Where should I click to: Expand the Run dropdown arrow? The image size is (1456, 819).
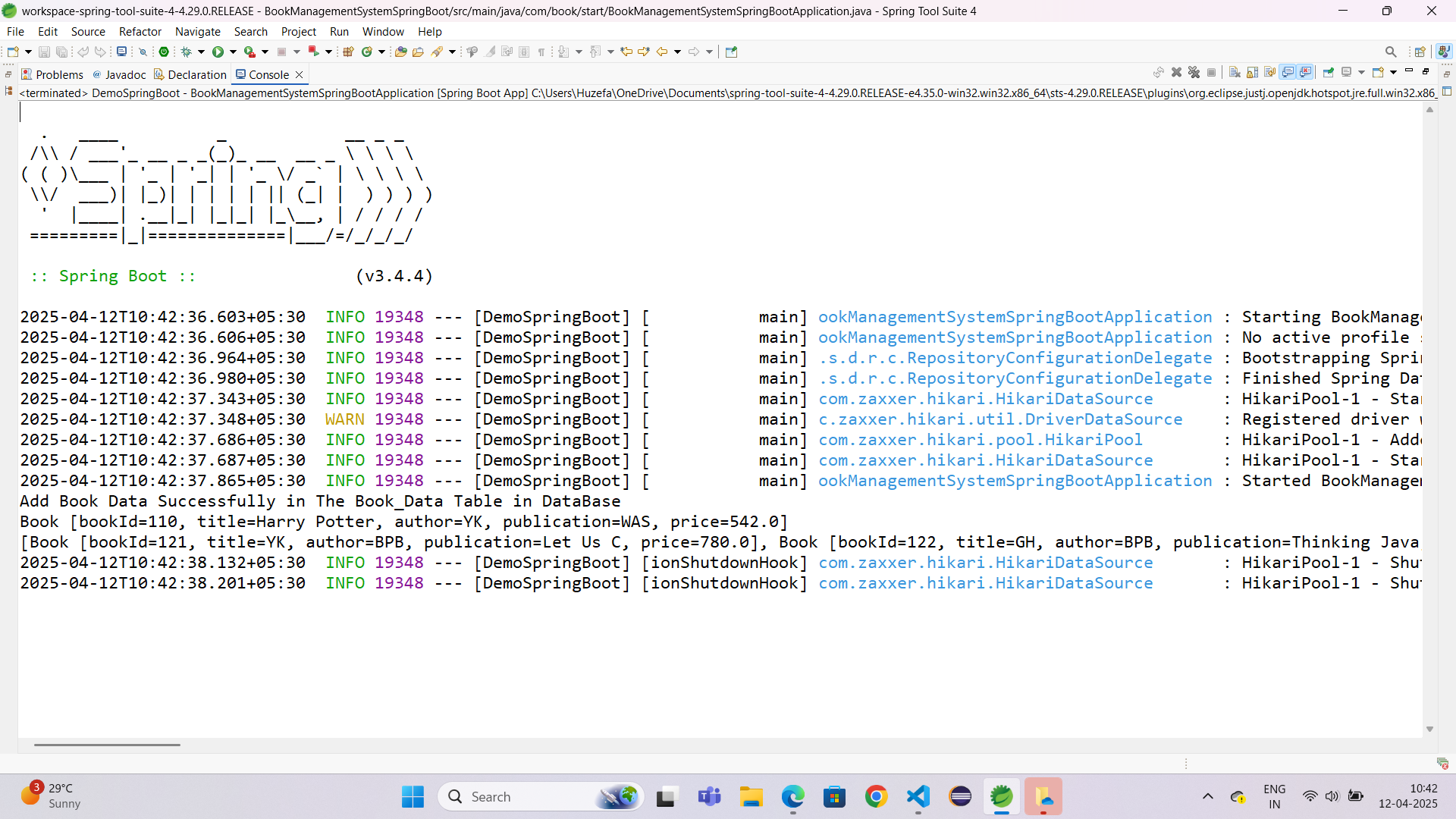coord(233,52)
